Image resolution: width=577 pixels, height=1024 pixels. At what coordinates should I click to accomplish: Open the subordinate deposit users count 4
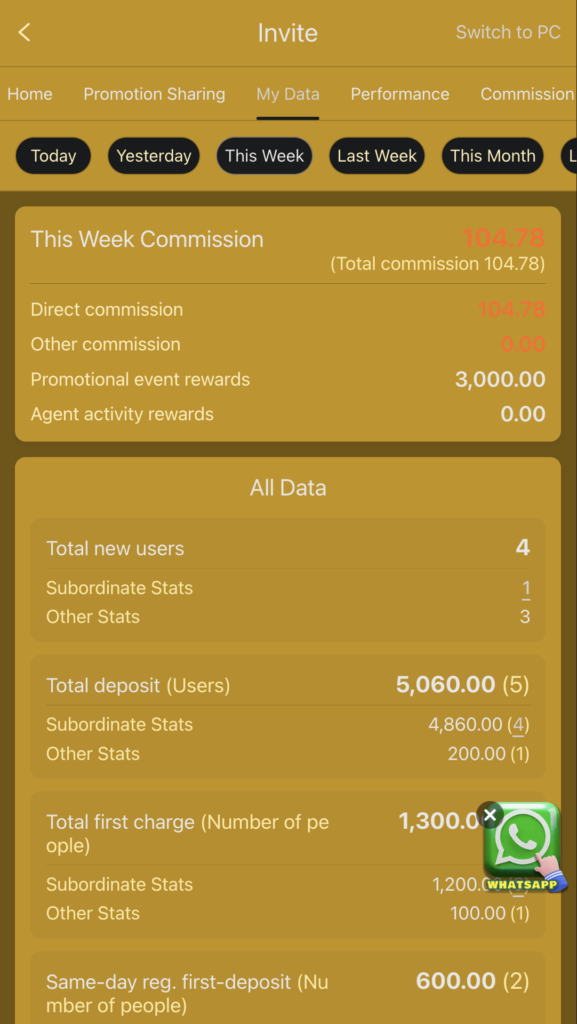pos(518,725)
